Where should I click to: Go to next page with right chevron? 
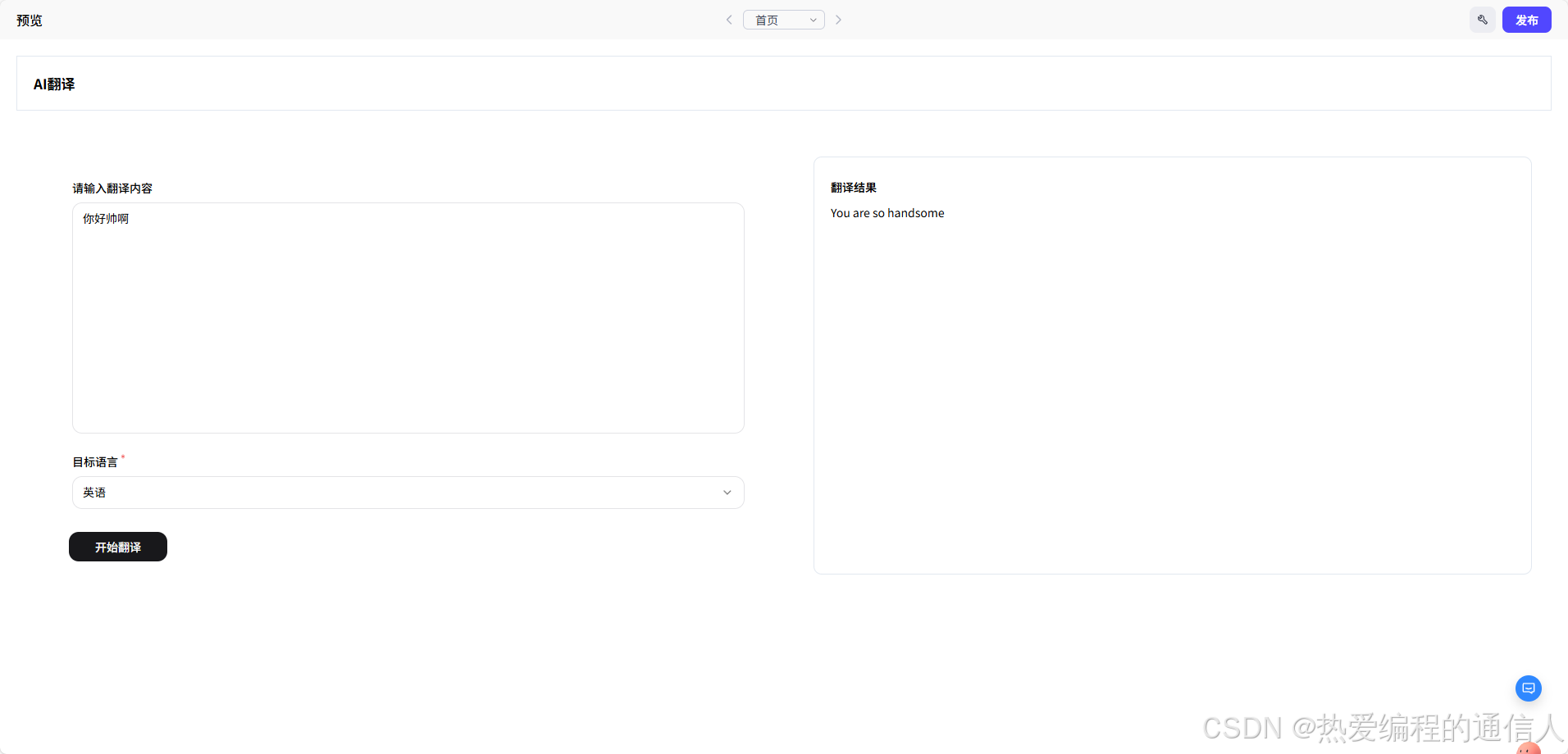[x=838, y=20]
